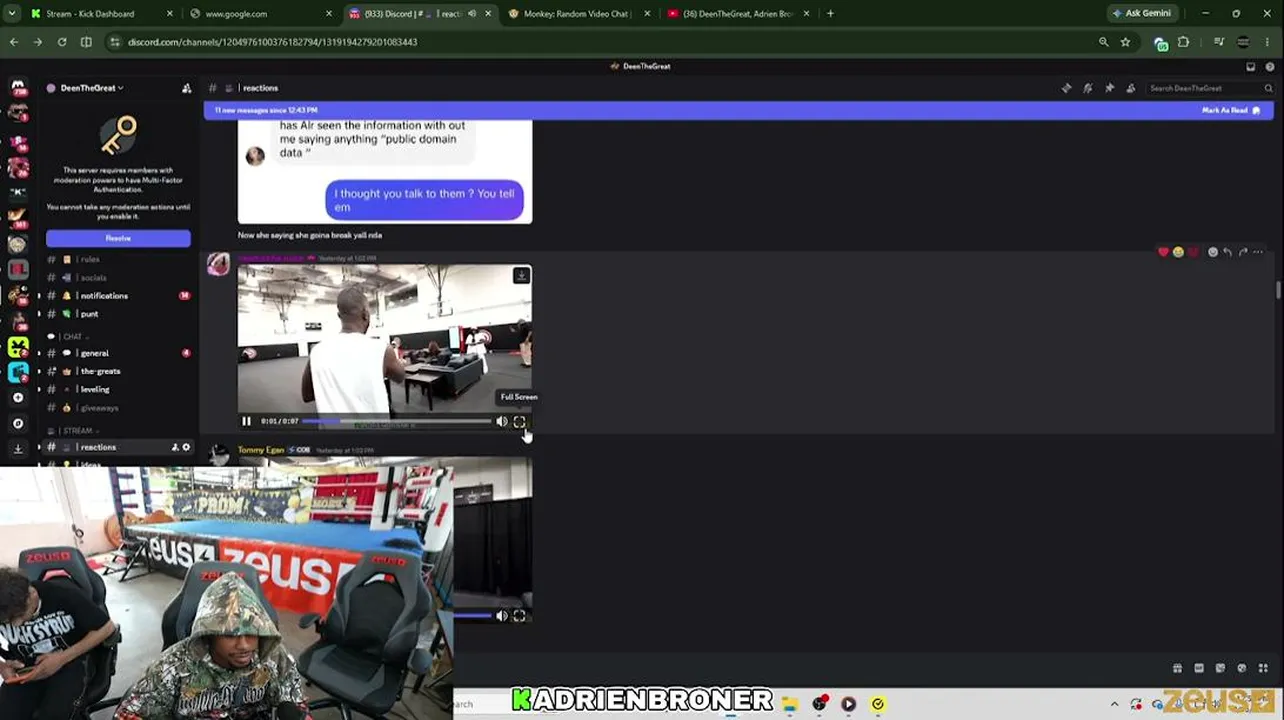Screen dimensions: 1284x720
Task: Bookmark this page with star icon
Action: click(x=1125, y=42)
